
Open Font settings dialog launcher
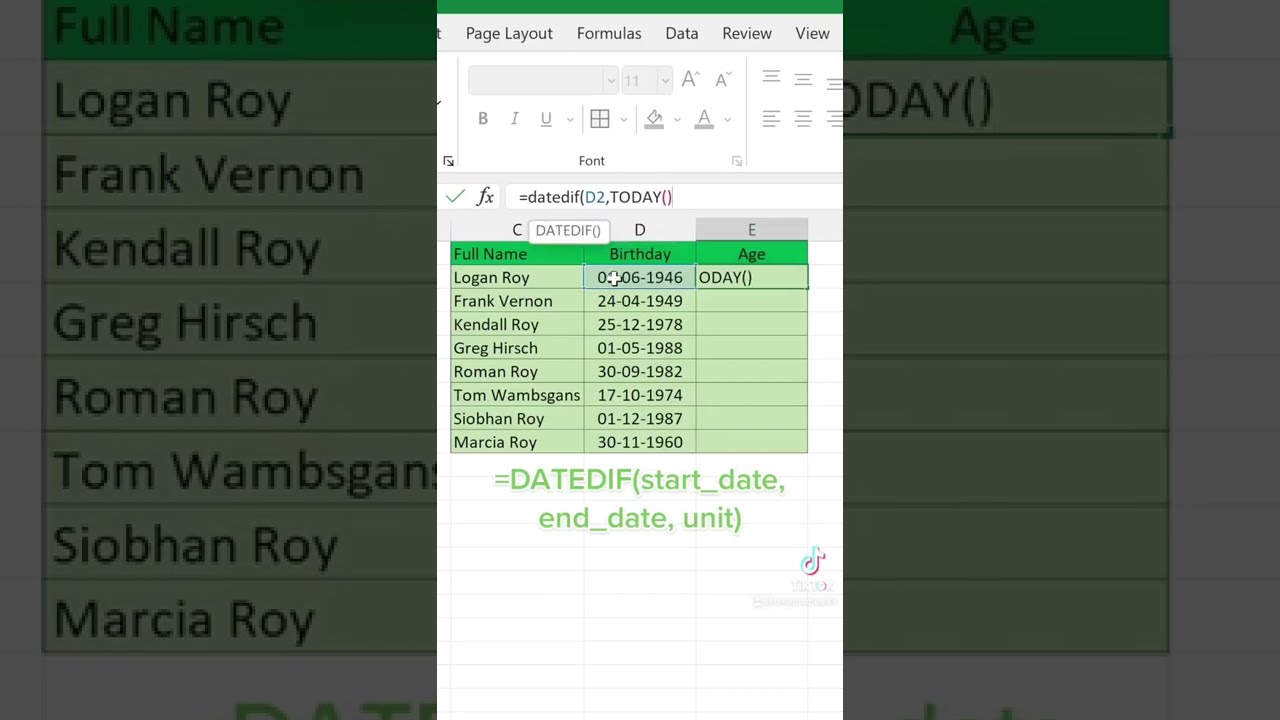point(737,161)
